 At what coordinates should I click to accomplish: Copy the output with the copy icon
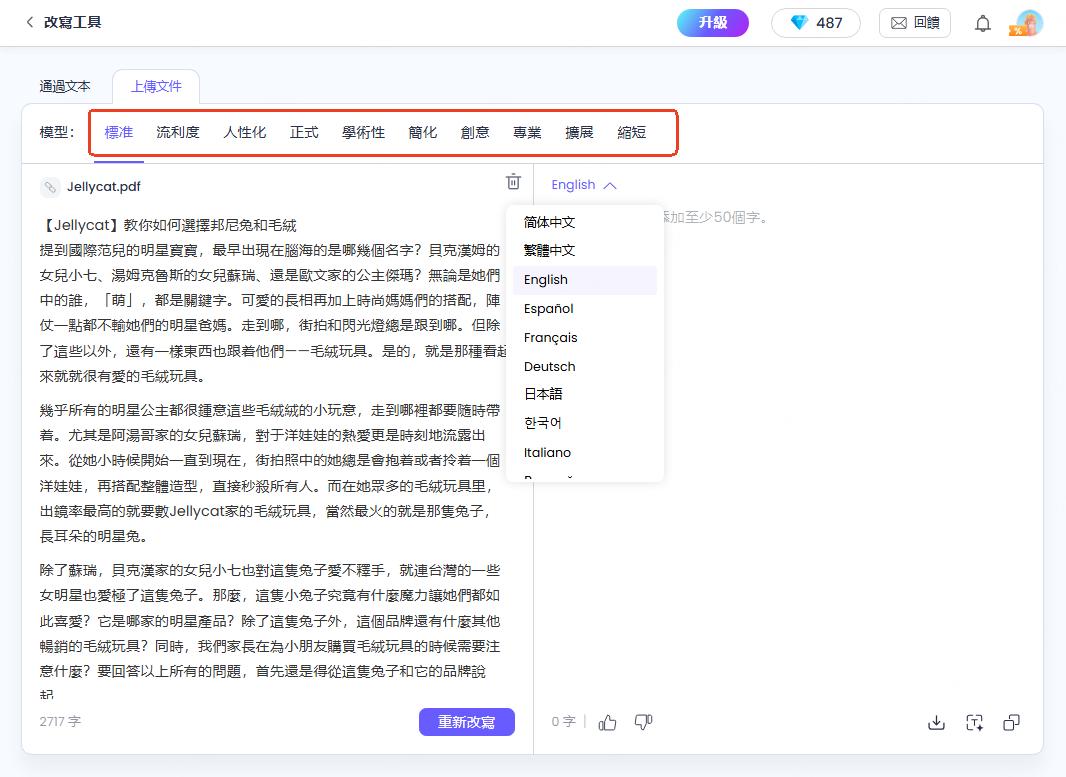click(1012, 722)
